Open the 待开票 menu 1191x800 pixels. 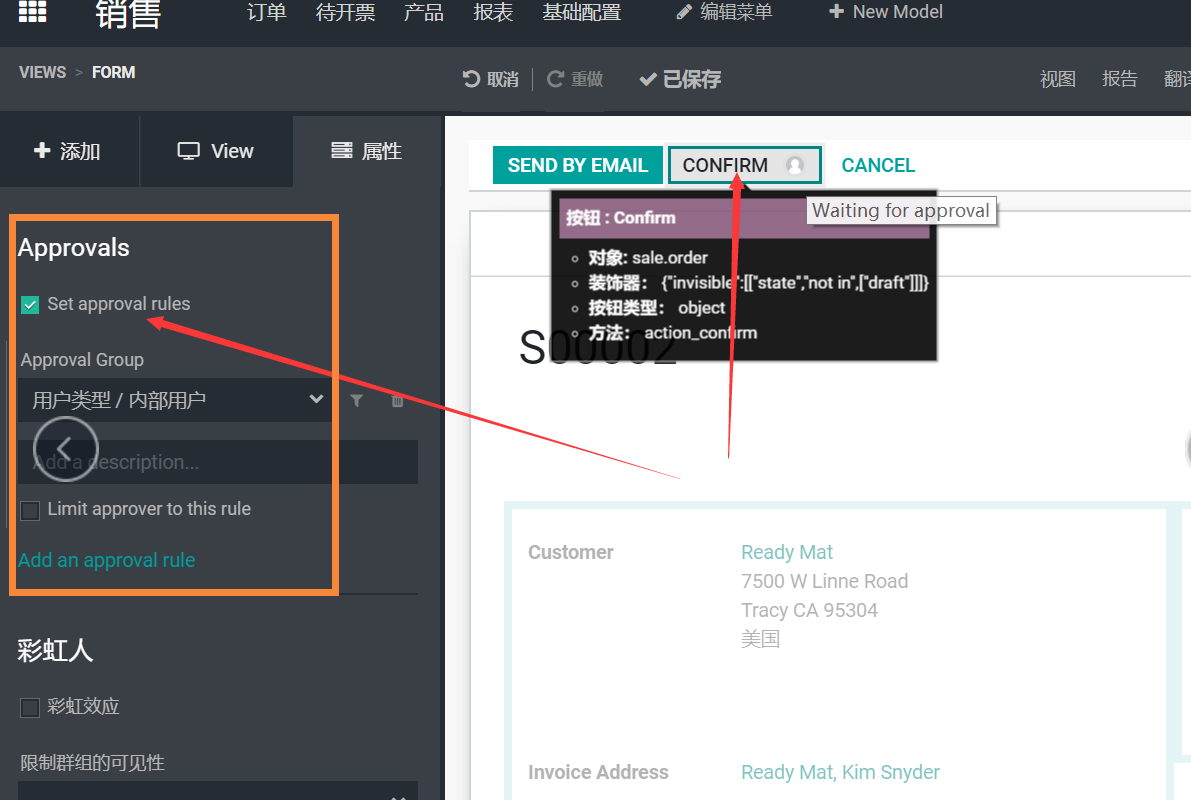pos(345,12)
